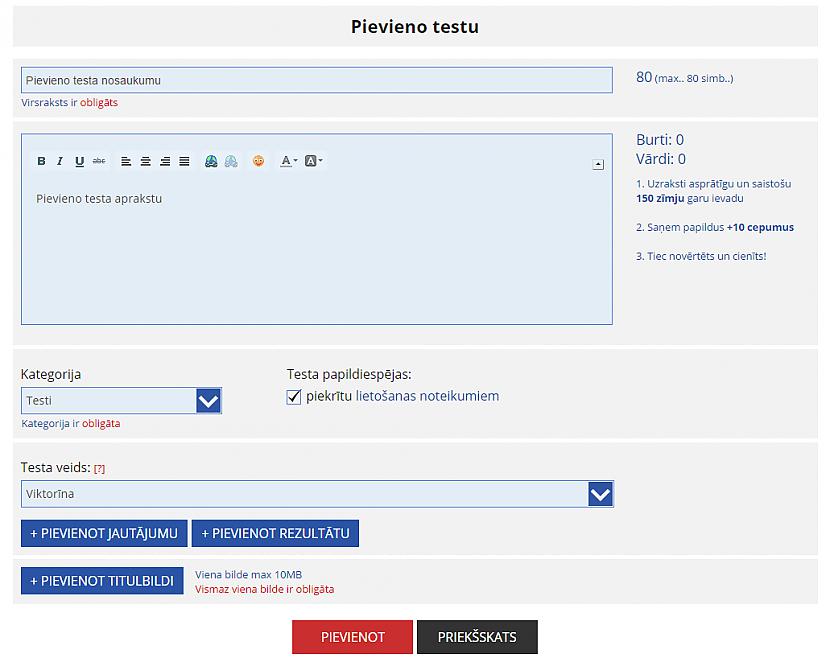Click the 'Vārdi: 0' counter
This screenshot has height=662, width=830.
[x=661, y=159]
